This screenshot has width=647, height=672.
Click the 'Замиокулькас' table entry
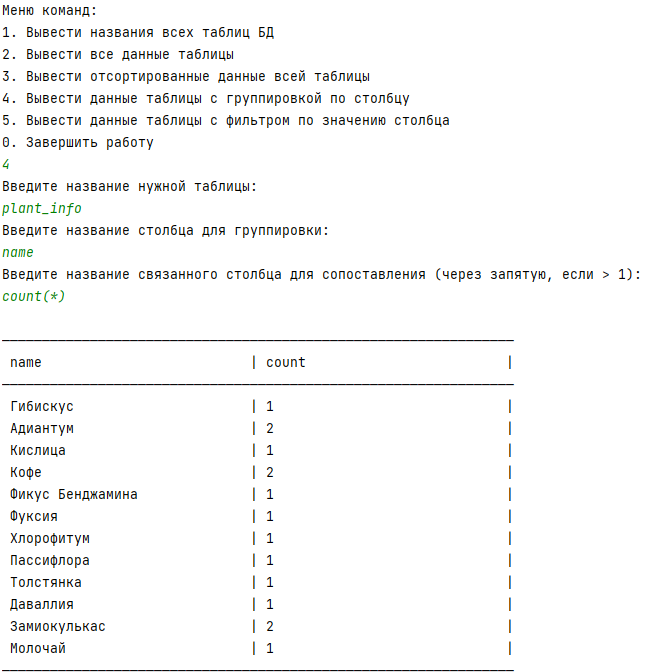(x=58, y=627)
